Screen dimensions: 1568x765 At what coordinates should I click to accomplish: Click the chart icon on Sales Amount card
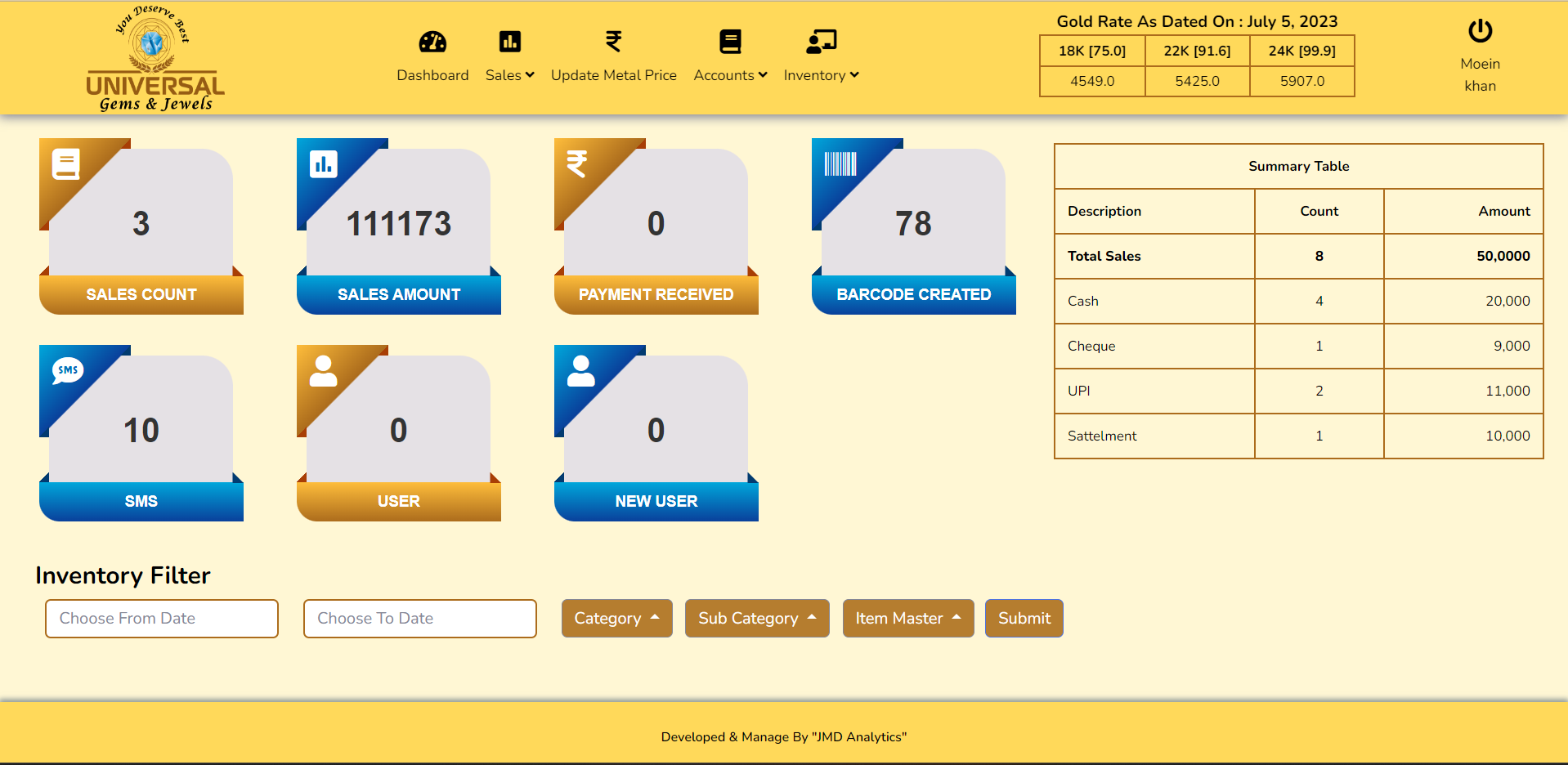point(324,163)
